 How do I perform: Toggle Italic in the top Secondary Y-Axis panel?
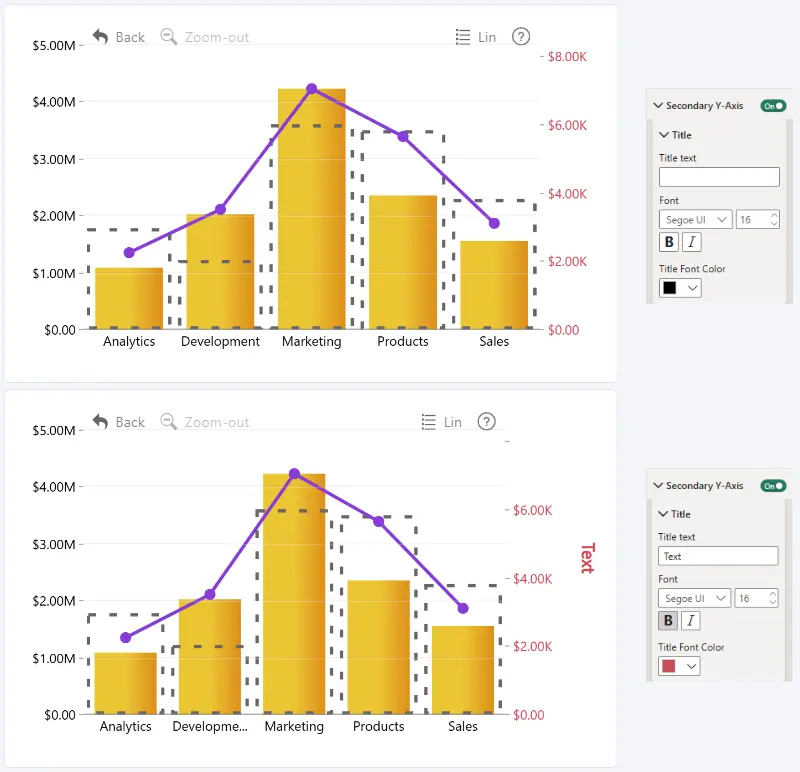pos(691,242)
